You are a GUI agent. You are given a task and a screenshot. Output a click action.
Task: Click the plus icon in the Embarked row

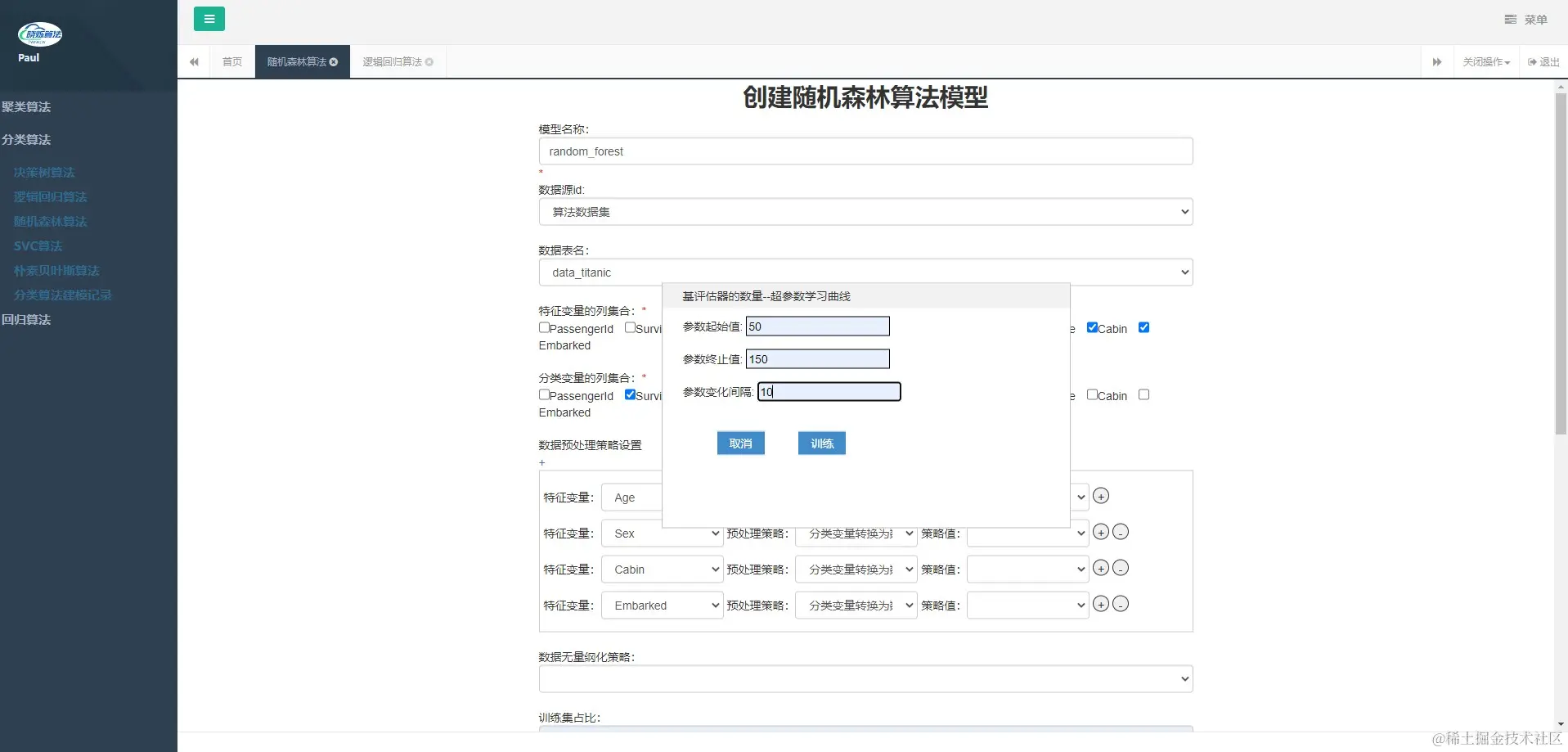pyautogui.click(x=1101, y=604)
